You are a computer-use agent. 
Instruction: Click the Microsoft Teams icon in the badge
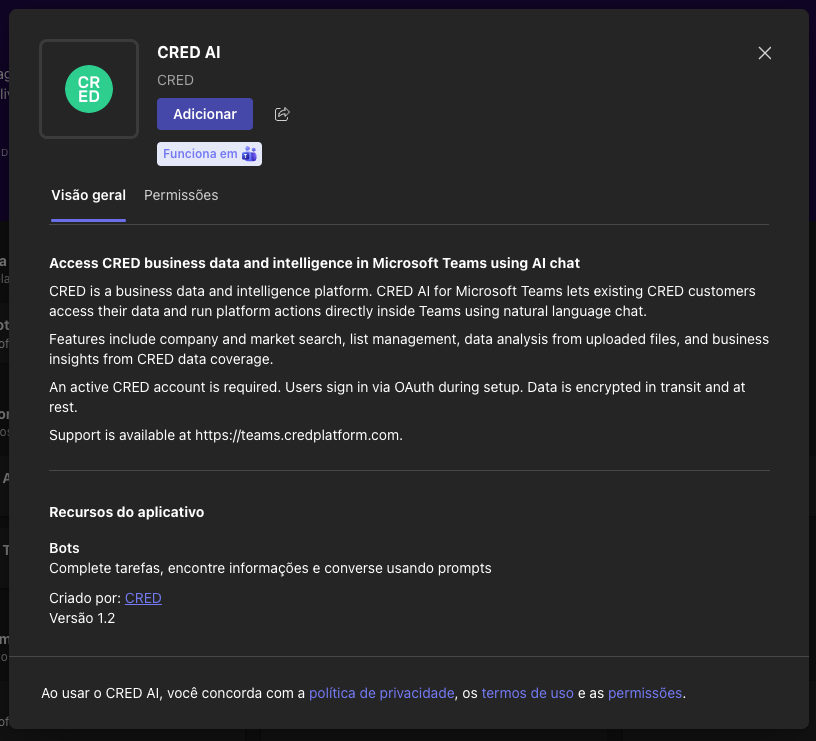point(249,153)
